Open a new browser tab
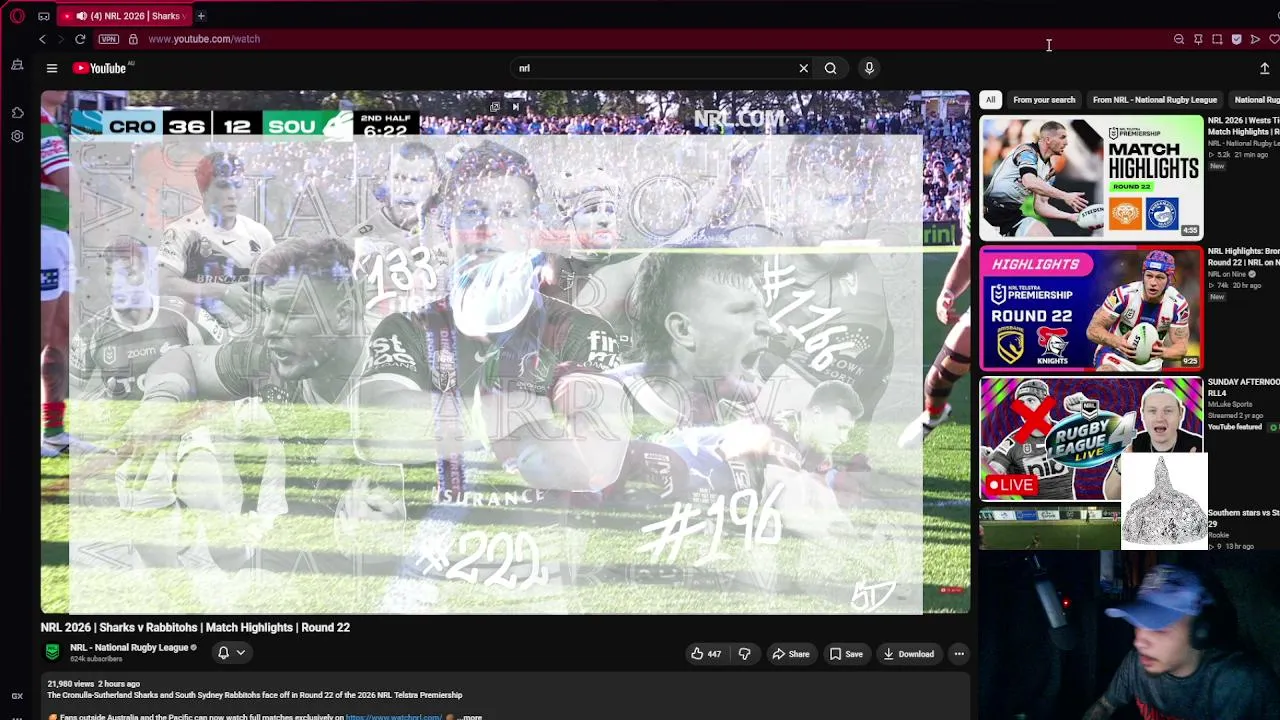Image resolution: width=1280 pixels, height=720 pixels. (x=201, y=16)
